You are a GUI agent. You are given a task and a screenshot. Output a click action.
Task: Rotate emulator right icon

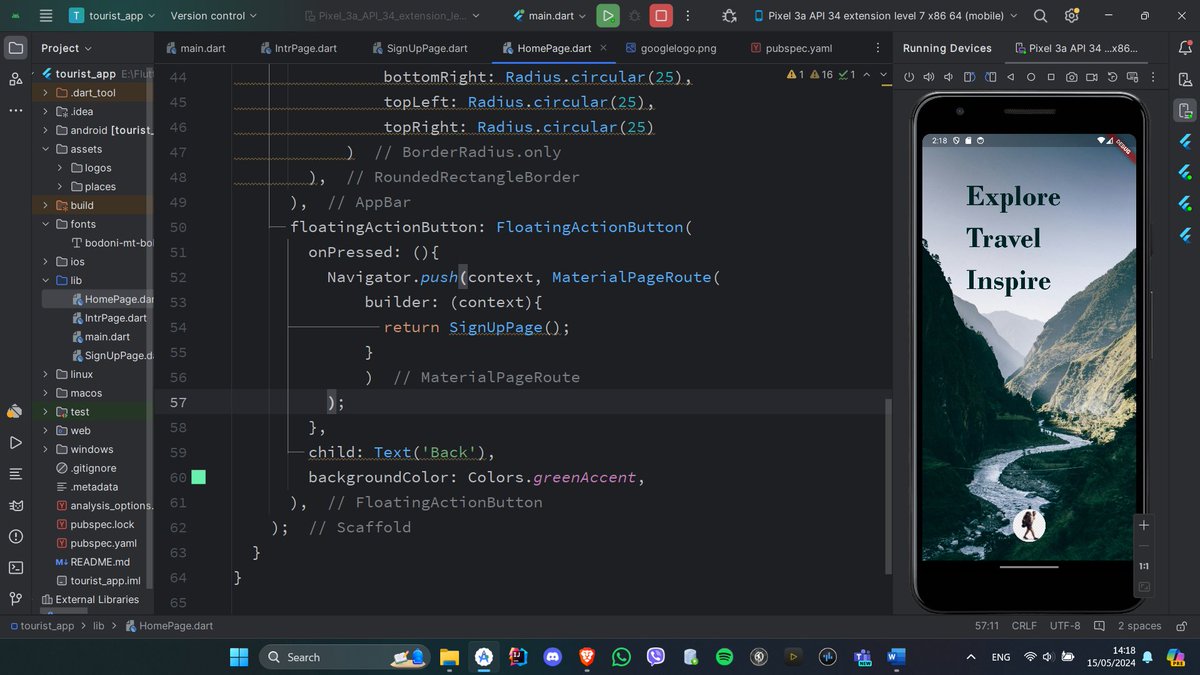coord(990,77)
